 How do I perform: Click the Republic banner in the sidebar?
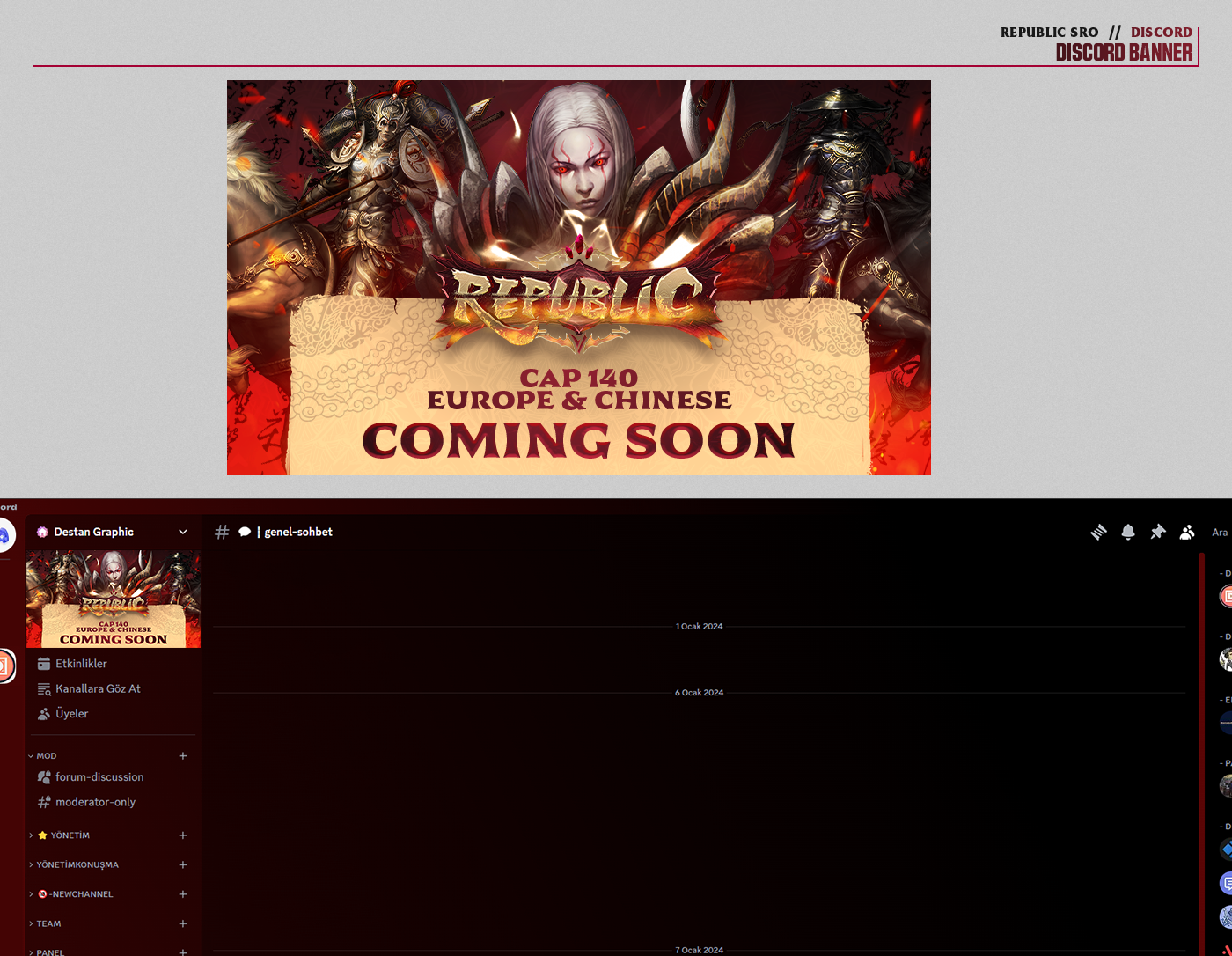114,599
